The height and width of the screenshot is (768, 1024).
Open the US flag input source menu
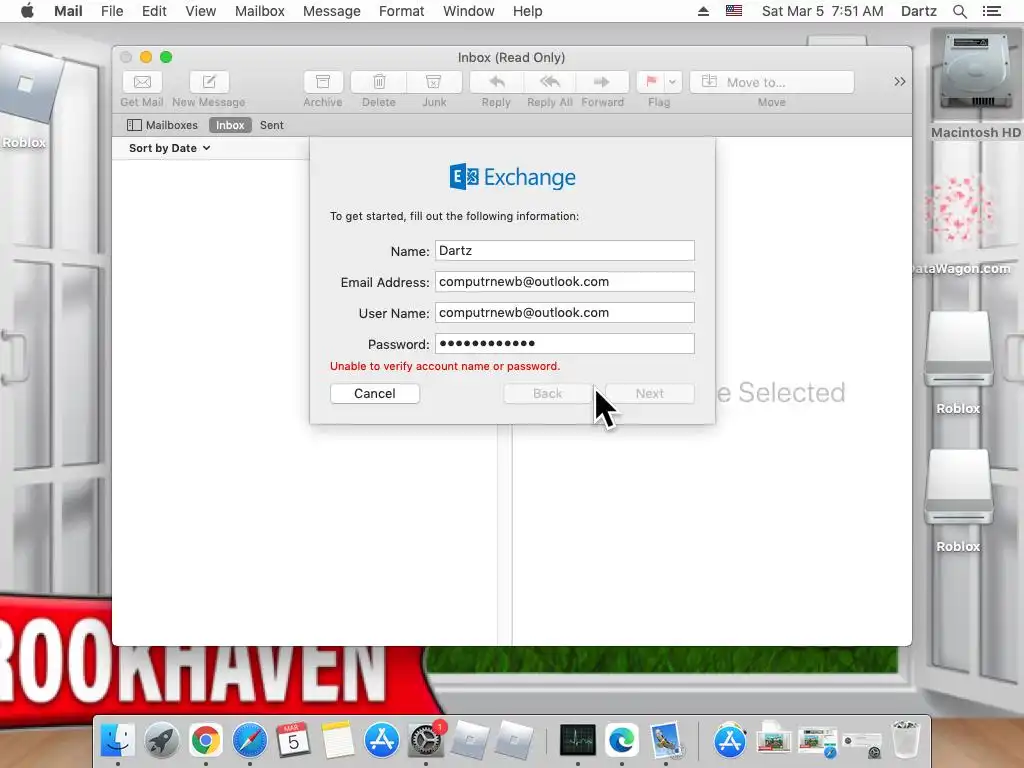[x=734, y=11]
